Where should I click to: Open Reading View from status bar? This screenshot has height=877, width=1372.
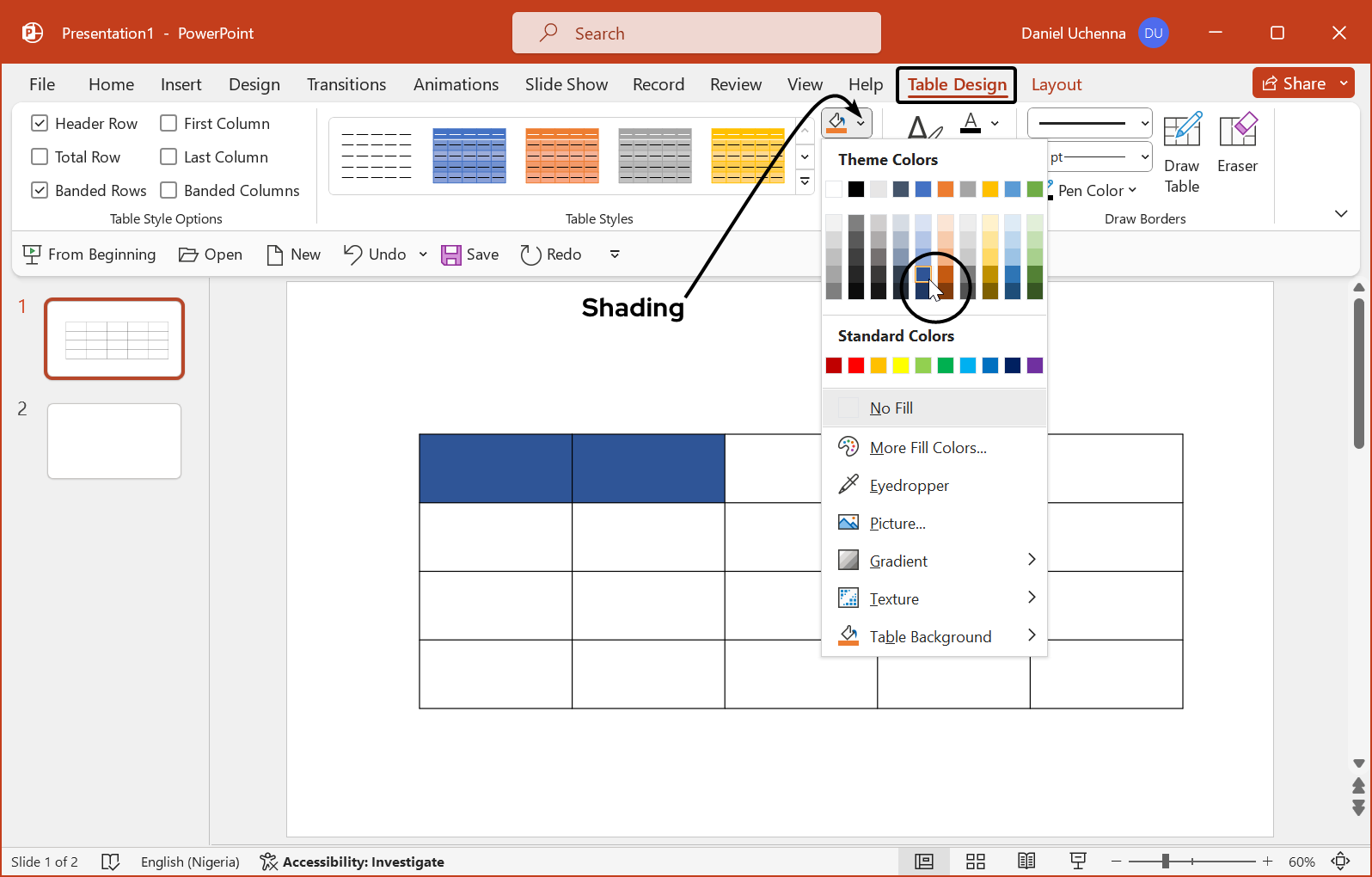(x=1026, y=862)
